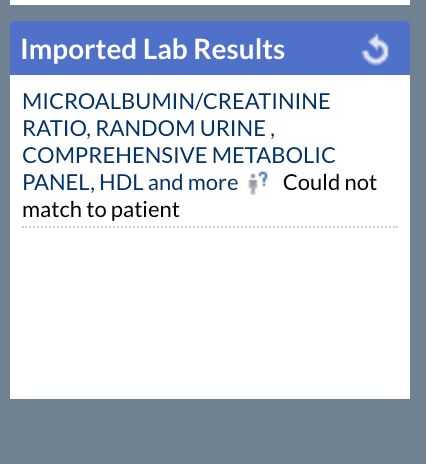
Task: Click the 'match to patient' status line
Action: click(x=101, y=210)
